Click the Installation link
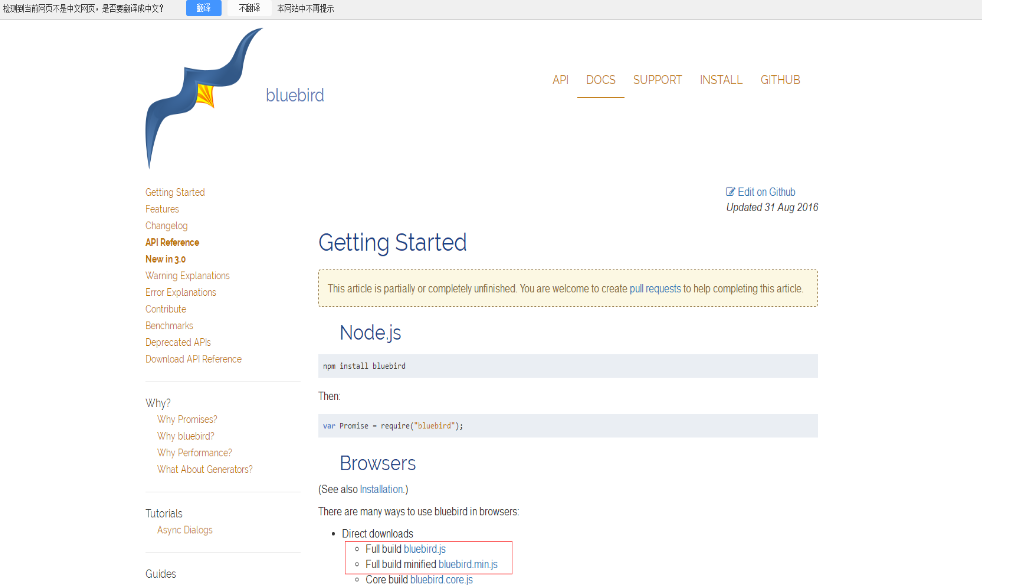Viewport: 1021px width, 585px height. click(382, 489)
